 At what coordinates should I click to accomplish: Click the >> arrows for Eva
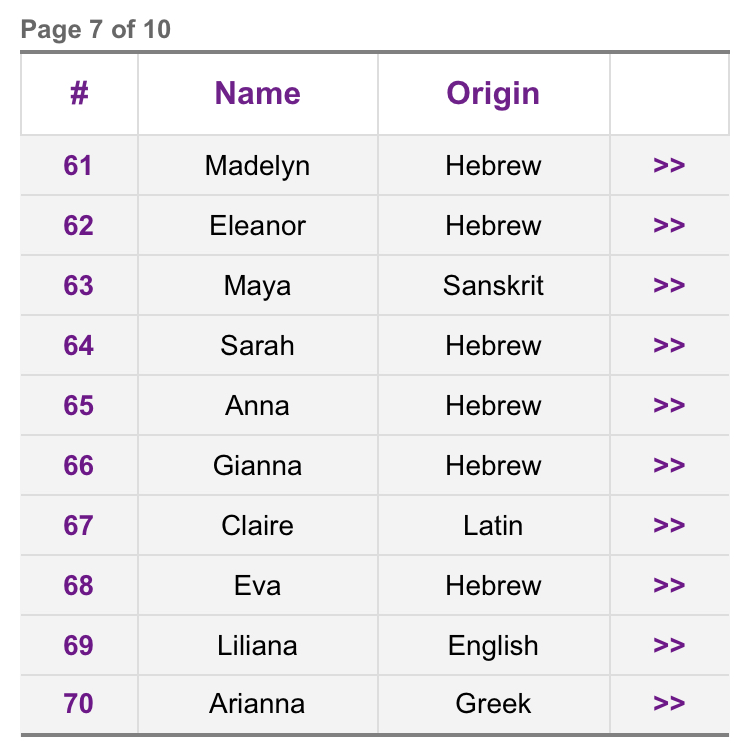tap(669, 586)
